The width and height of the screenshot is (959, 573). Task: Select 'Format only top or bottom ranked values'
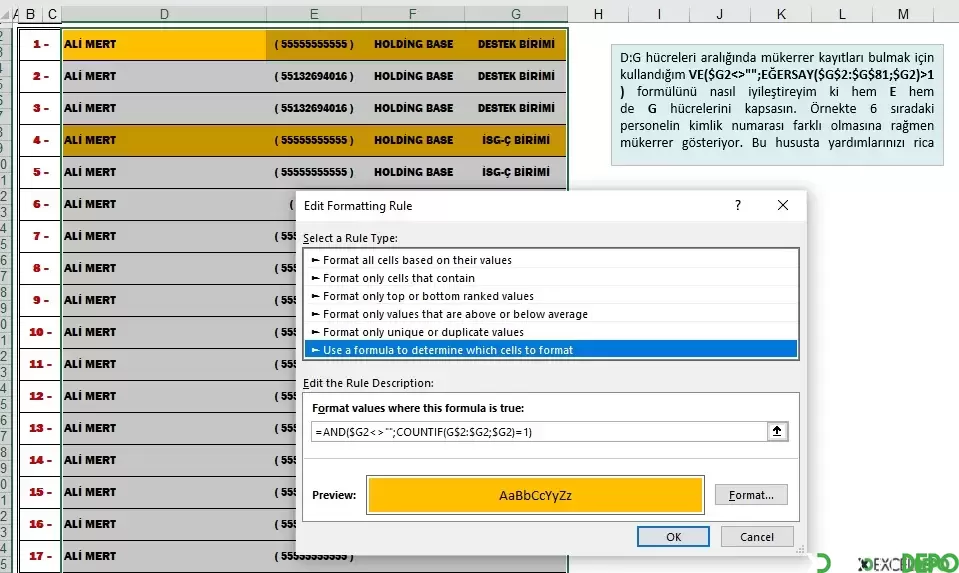[x=551, y=296]
